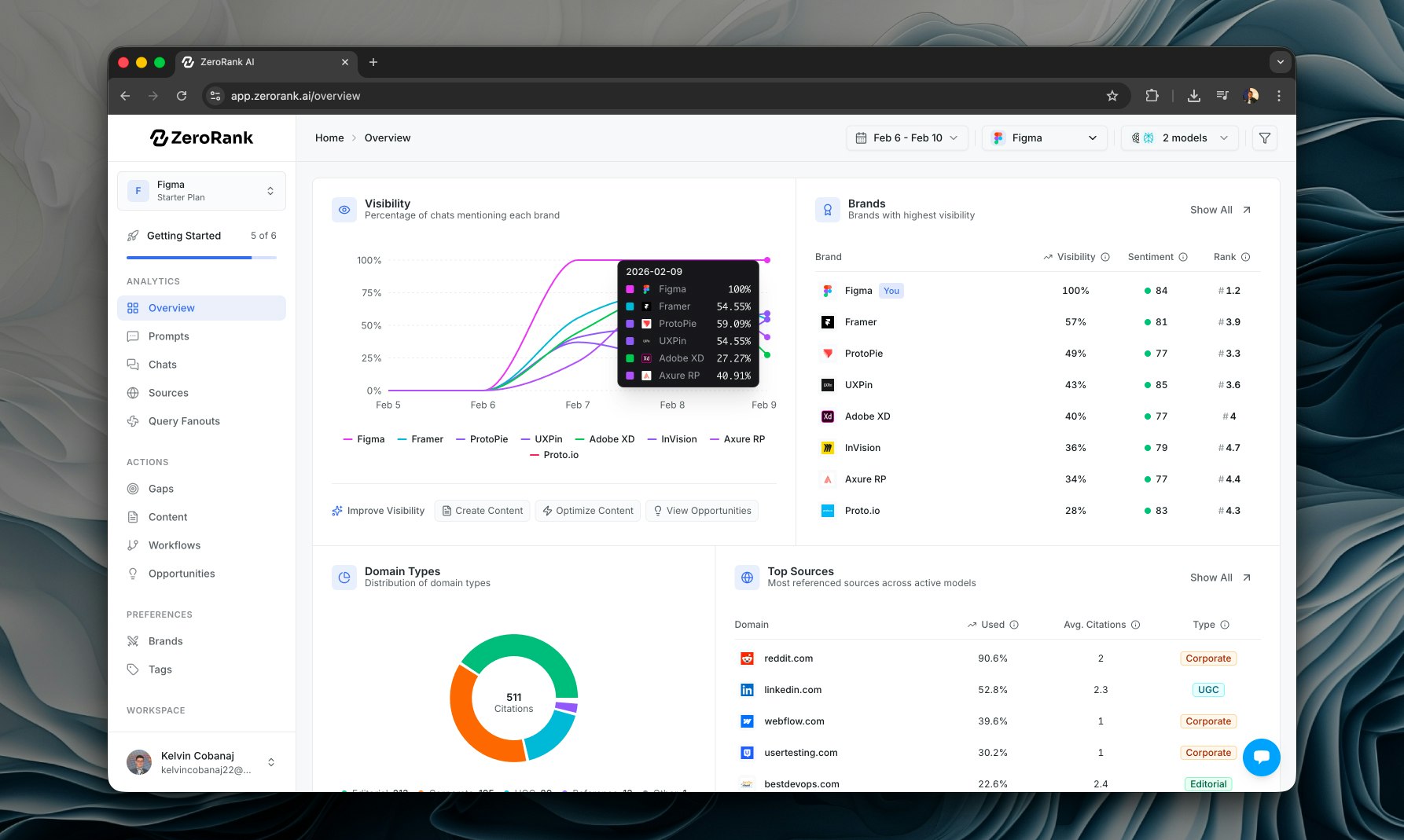This screenshot has width=1404, height=840.
Task: Click the Improve Visibility button
Action: (x=378, y=510)
